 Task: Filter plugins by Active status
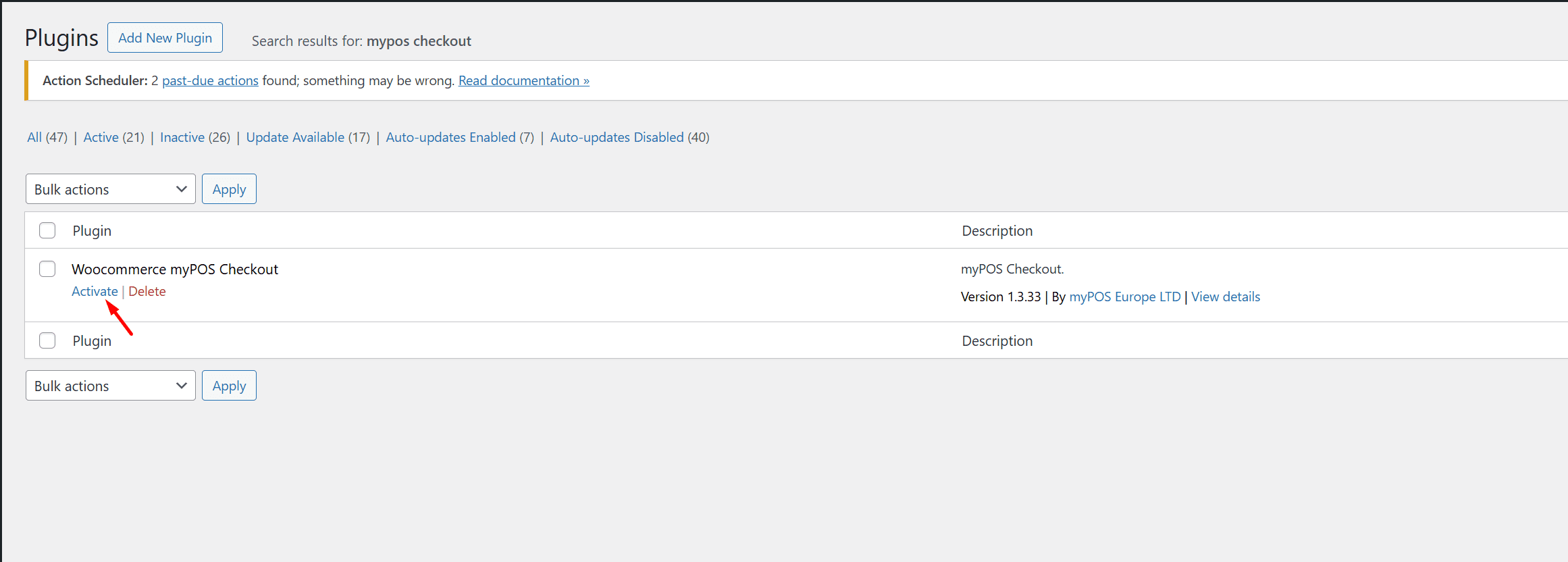pyautogui.click(x=100, y=137)
